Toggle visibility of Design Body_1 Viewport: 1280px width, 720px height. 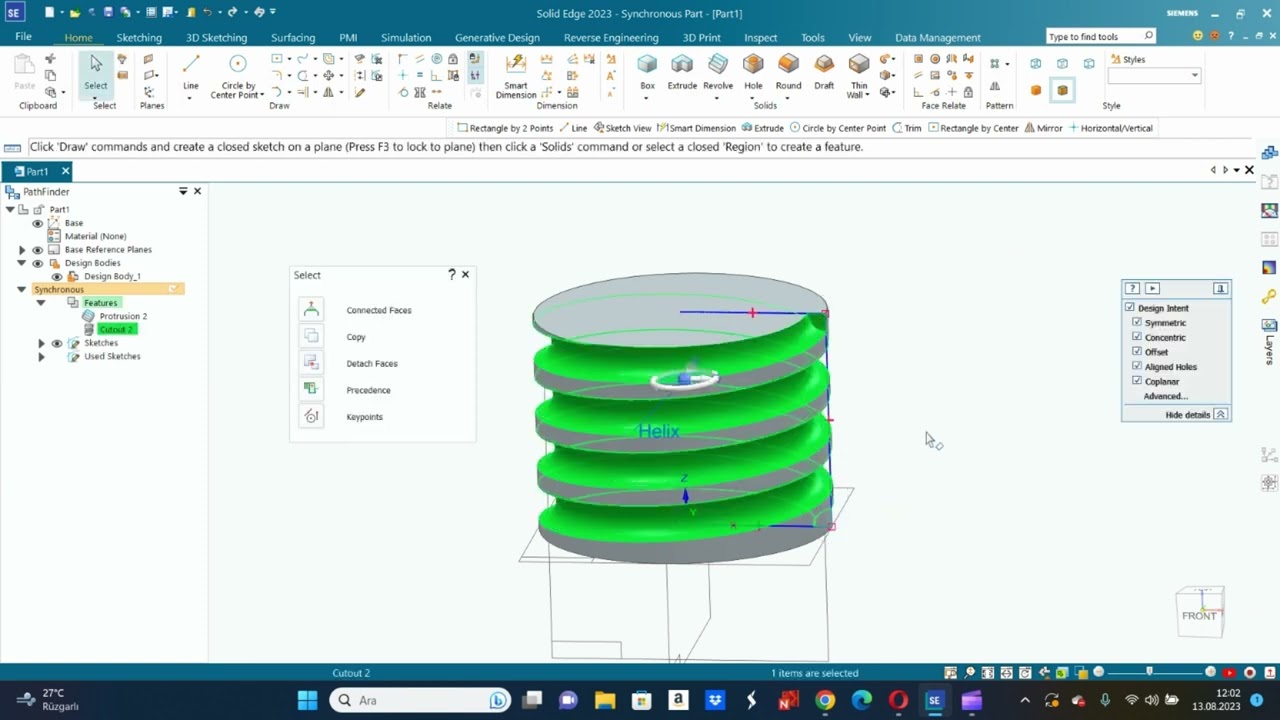click(x=57, y=277)
